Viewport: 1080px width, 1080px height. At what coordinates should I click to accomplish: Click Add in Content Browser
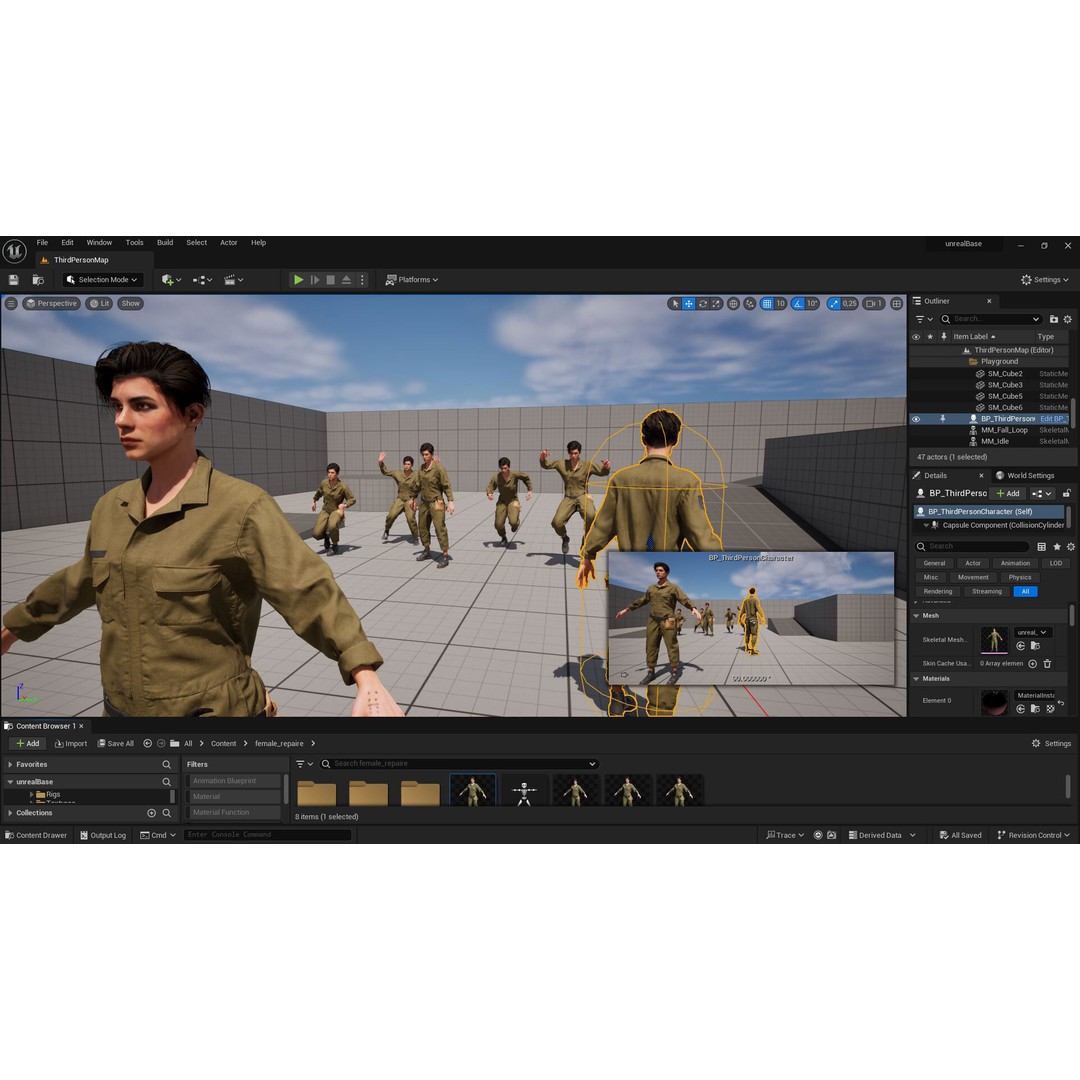(x=28, y=743)
